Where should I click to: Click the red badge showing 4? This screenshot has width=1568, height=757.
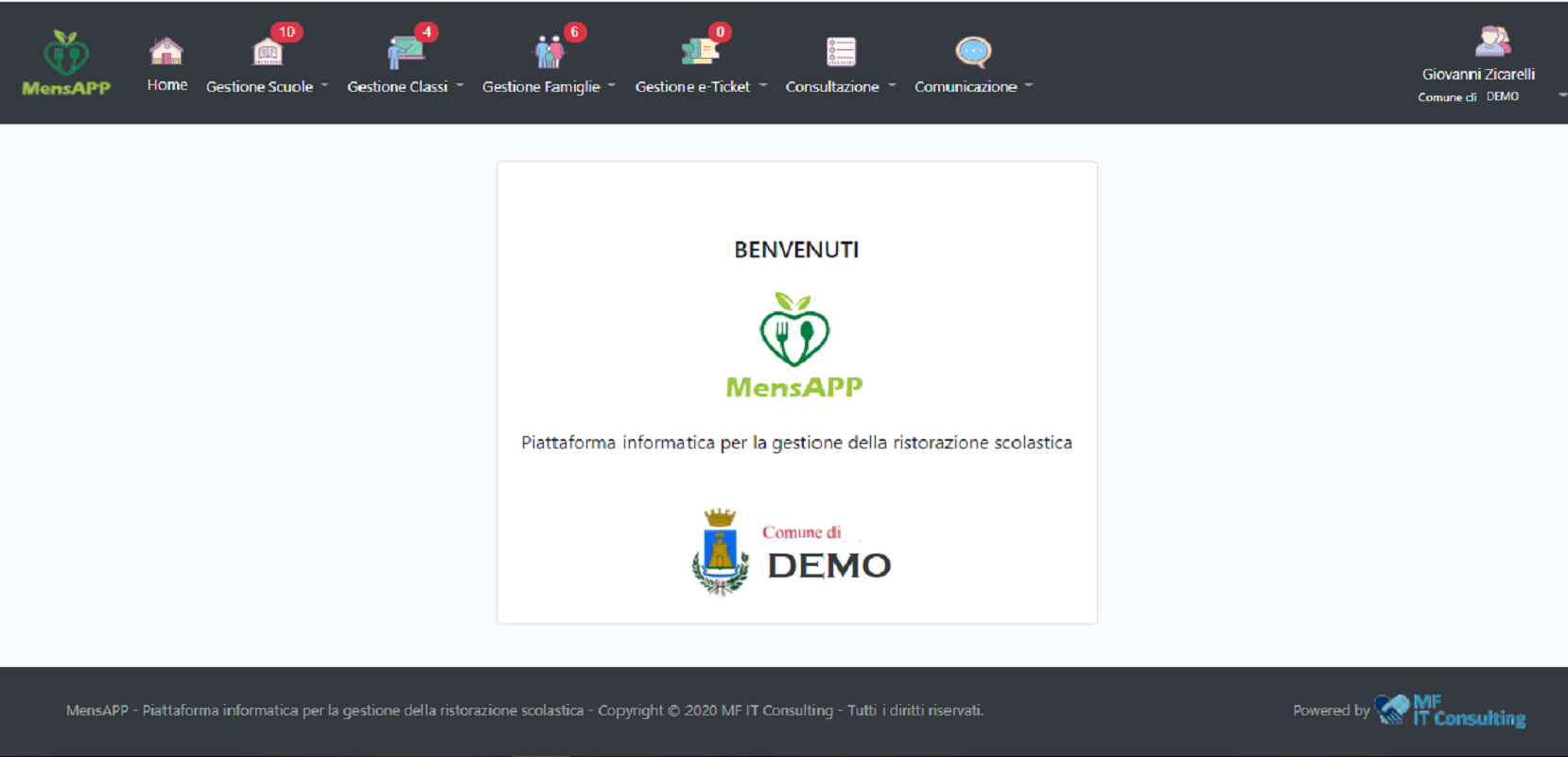click(x=427, y=32)
